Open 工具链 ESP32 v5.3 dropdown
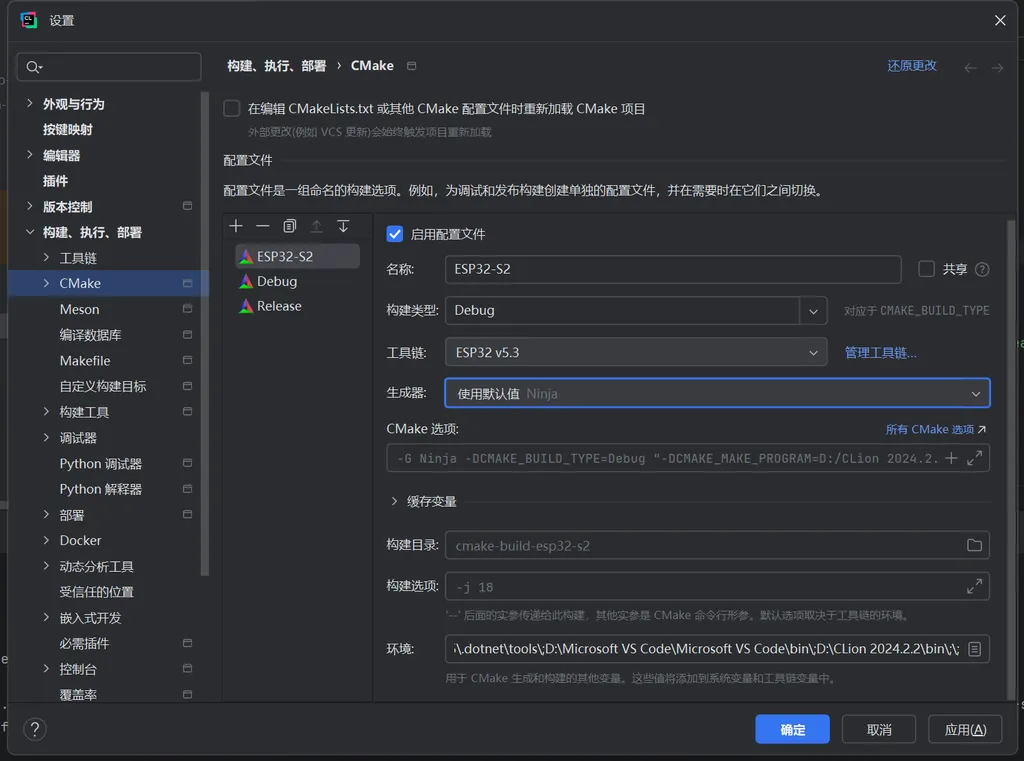 coord(636,353)
